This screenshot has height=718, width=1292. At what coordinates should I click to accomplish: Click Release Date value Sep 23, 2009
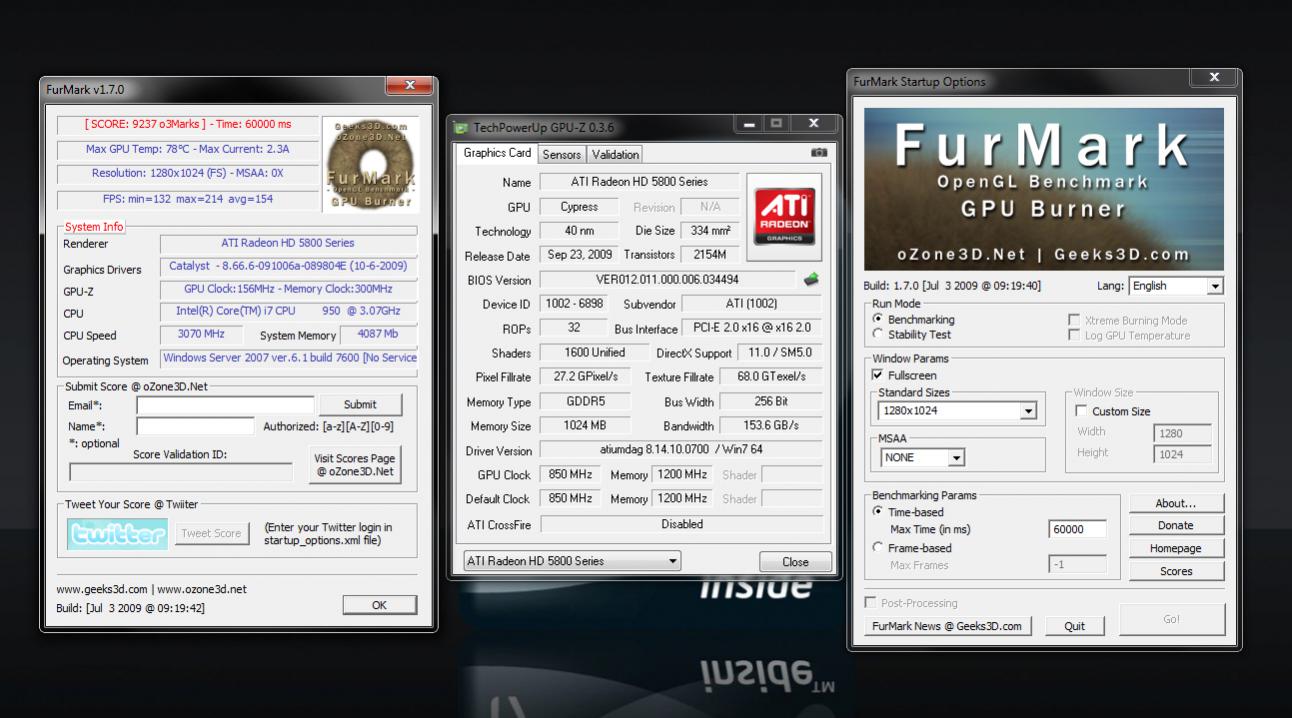[577, 255]
